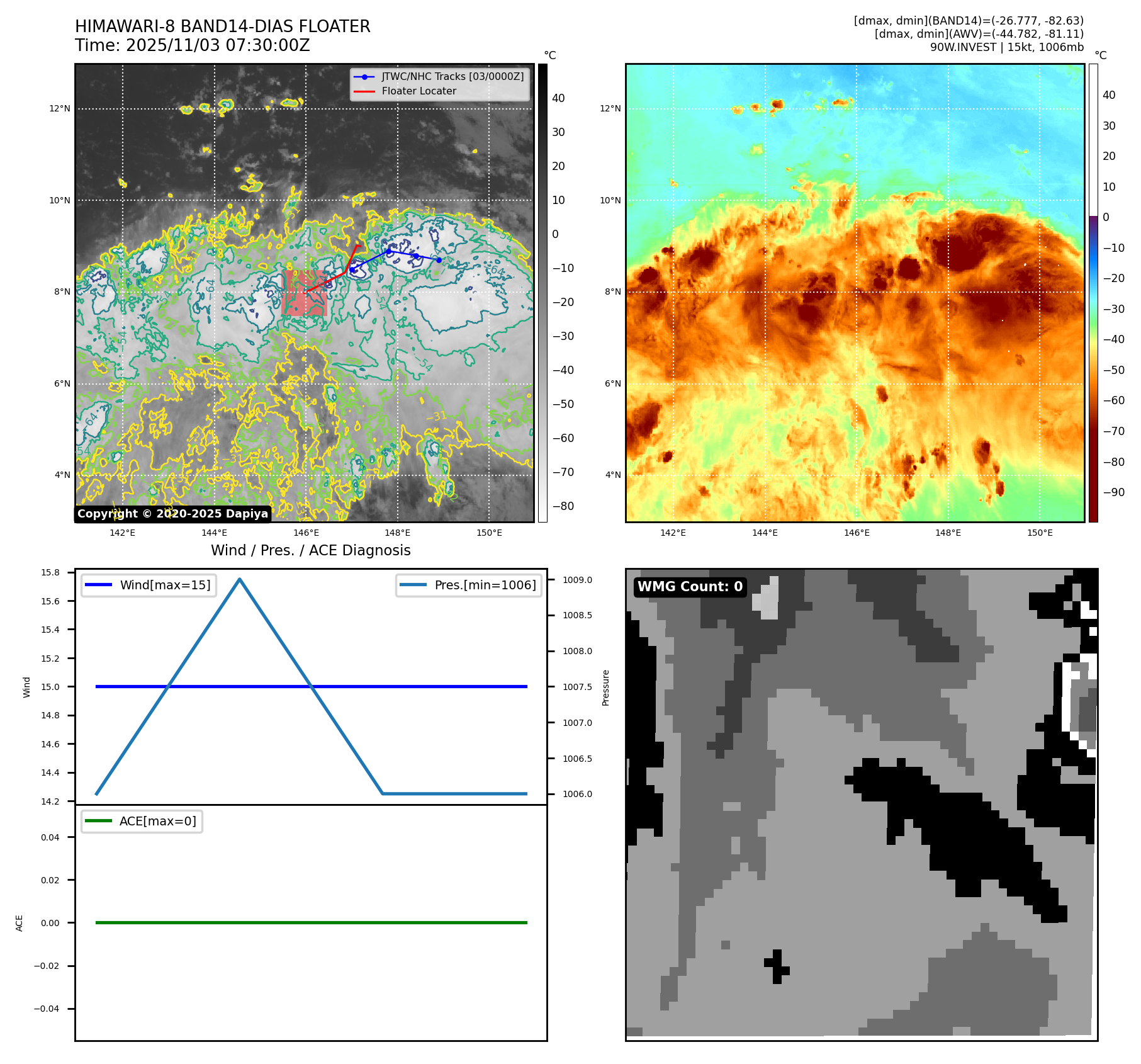Click the horizontal blue wind line
Viewport: 1141px width, 1064px height.
coord(441,686)
